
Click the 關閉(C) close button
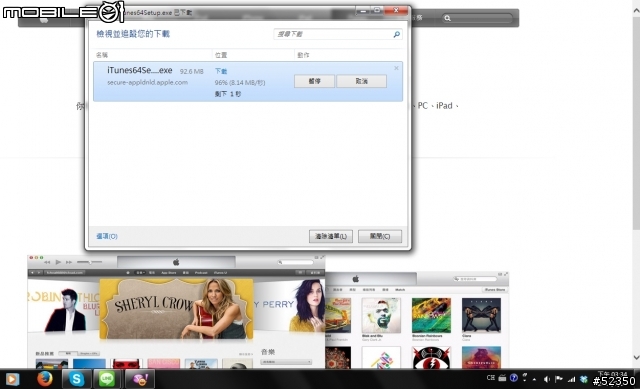380,236
